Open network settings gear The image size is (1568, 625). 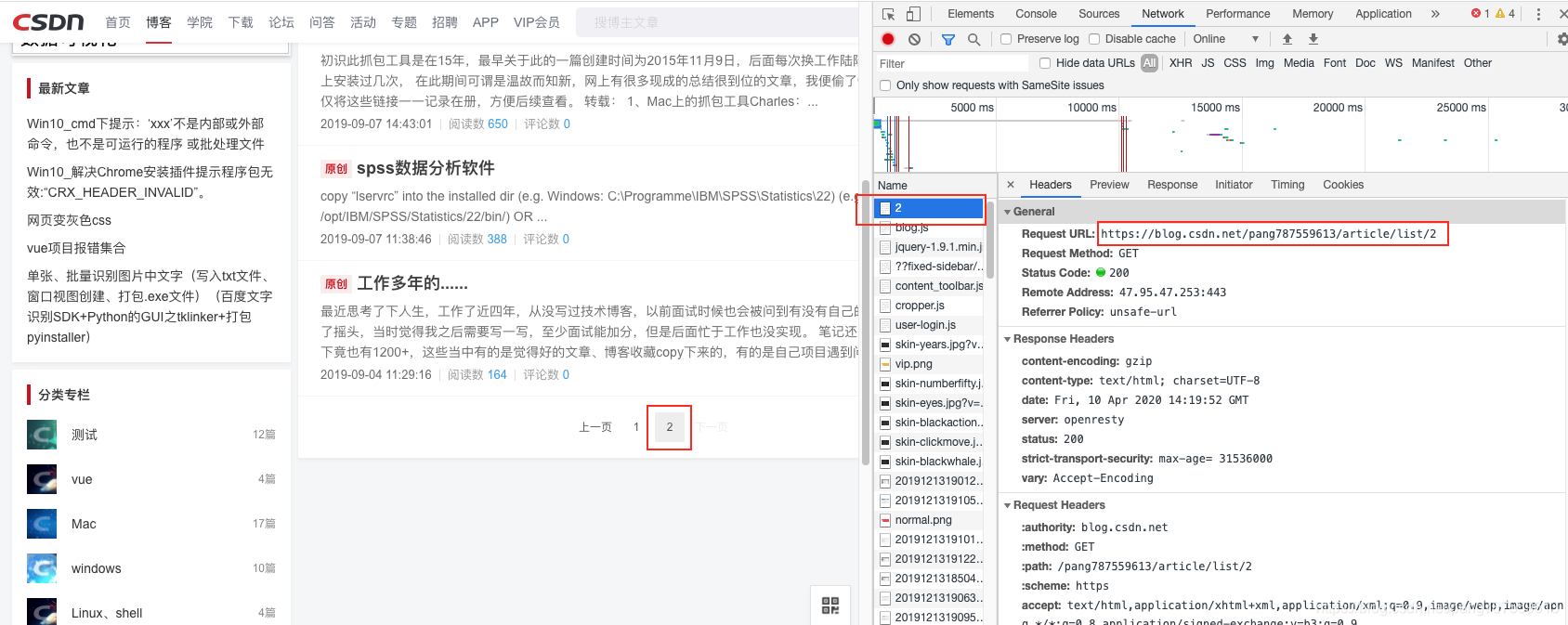[1561, 39]
